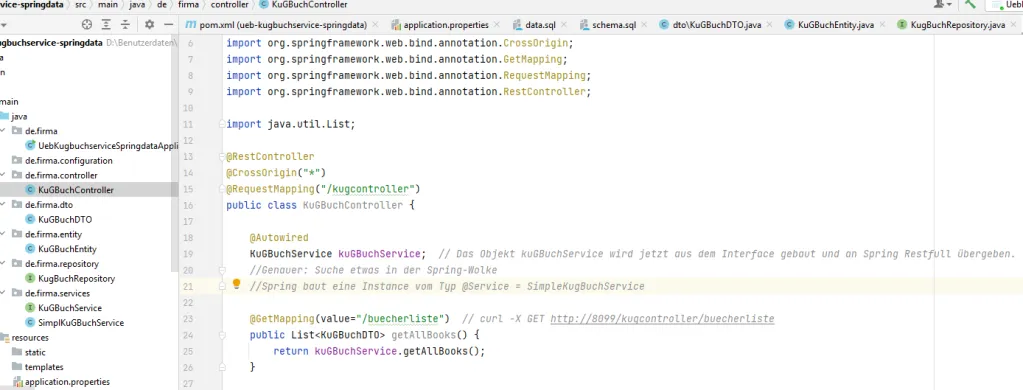Collapse the de.firma.controller package node
The height and width of the screenshot is (390, 1023).
point(3,175)
